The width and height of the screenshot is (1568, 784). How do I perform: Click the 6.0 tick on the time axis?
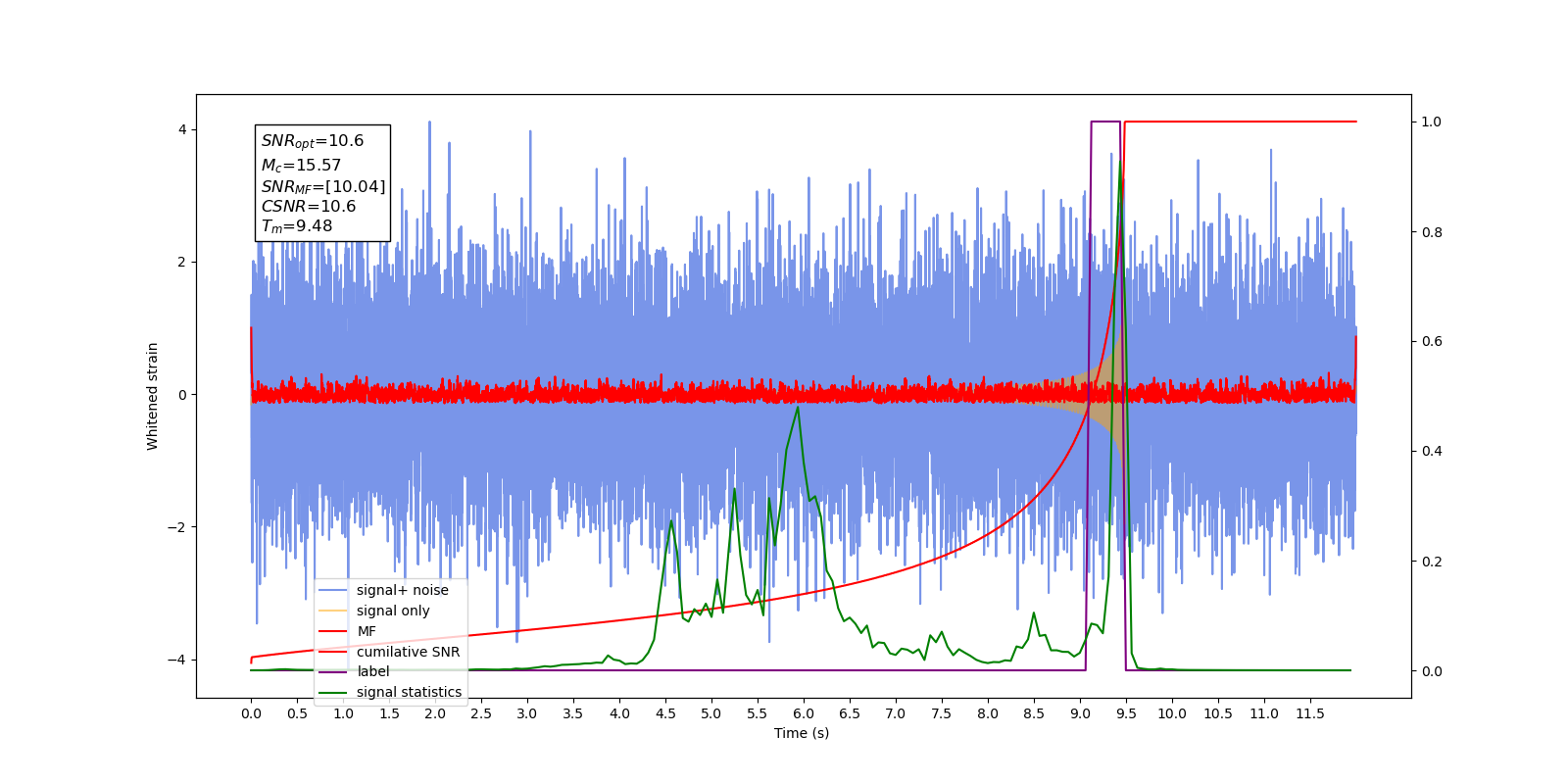[x=804, y=713]
